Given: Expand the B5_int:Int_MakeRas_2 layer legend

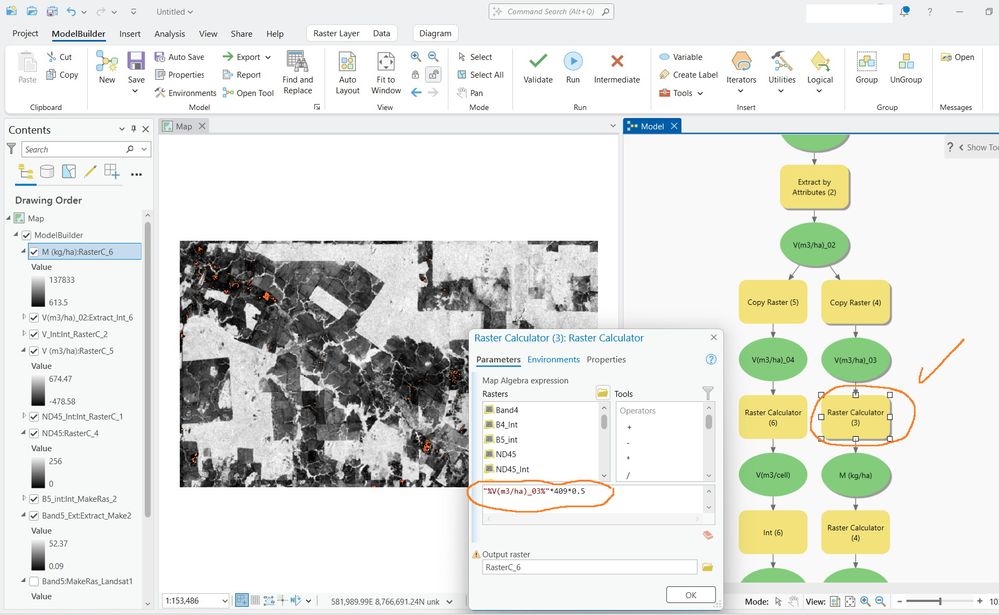Looking at the screenshot, I should (24, 499).
